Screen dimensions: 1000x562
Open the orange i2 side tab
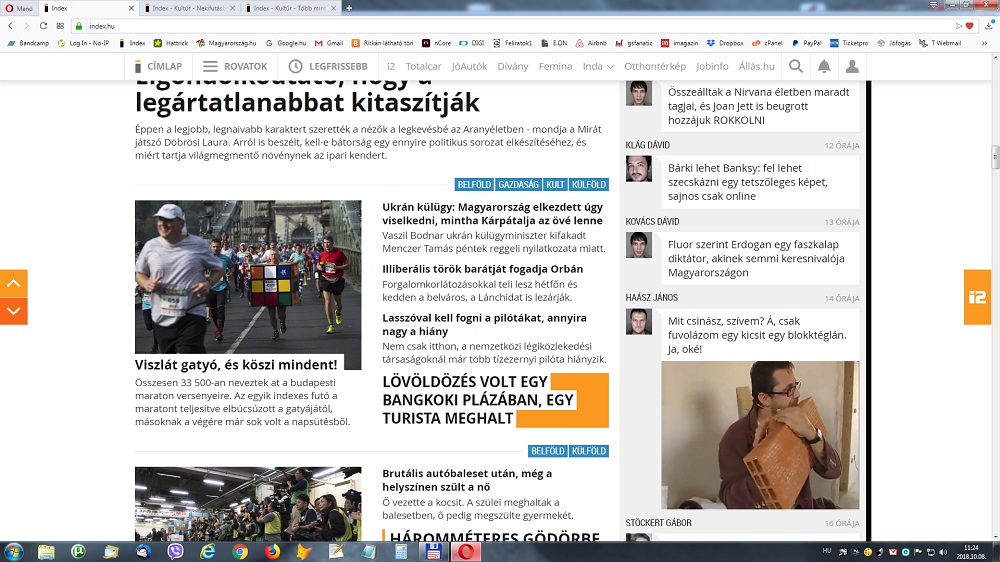977,297
